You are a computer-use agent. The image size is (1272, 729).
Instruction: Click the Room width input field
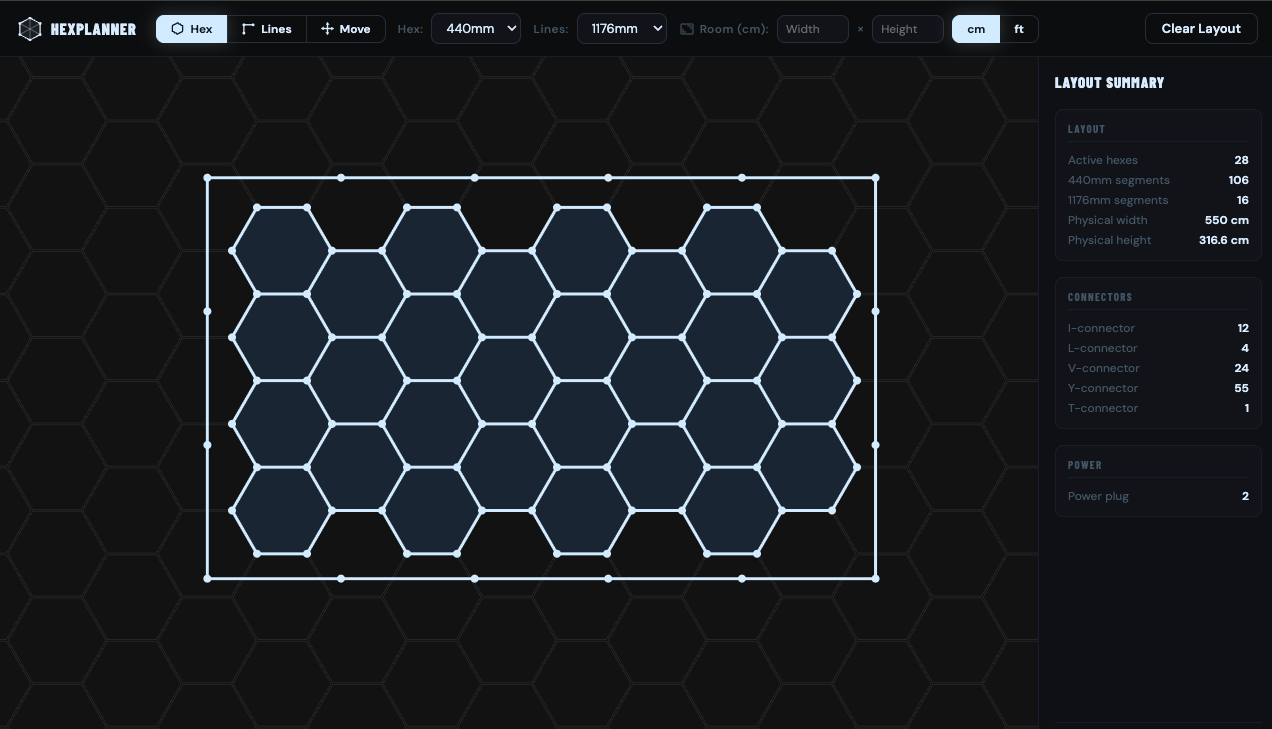tap(813, 29)
